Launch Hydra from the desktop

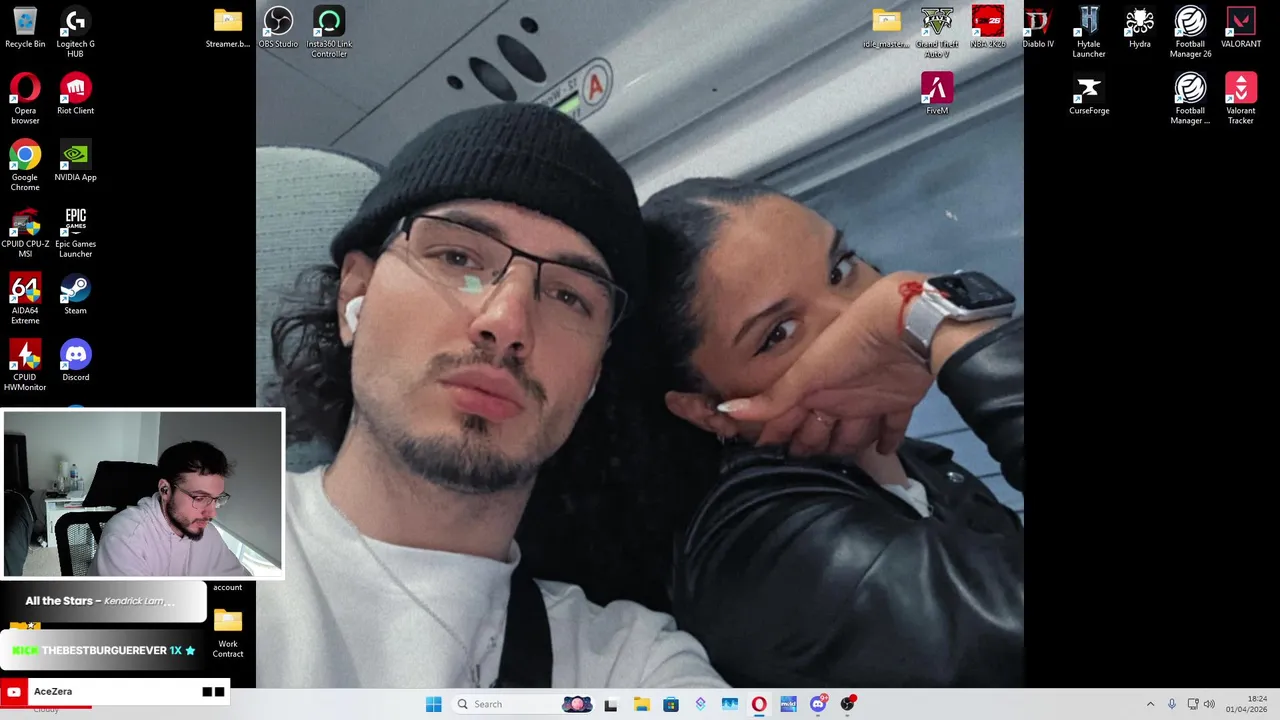tap(1140, 28)
